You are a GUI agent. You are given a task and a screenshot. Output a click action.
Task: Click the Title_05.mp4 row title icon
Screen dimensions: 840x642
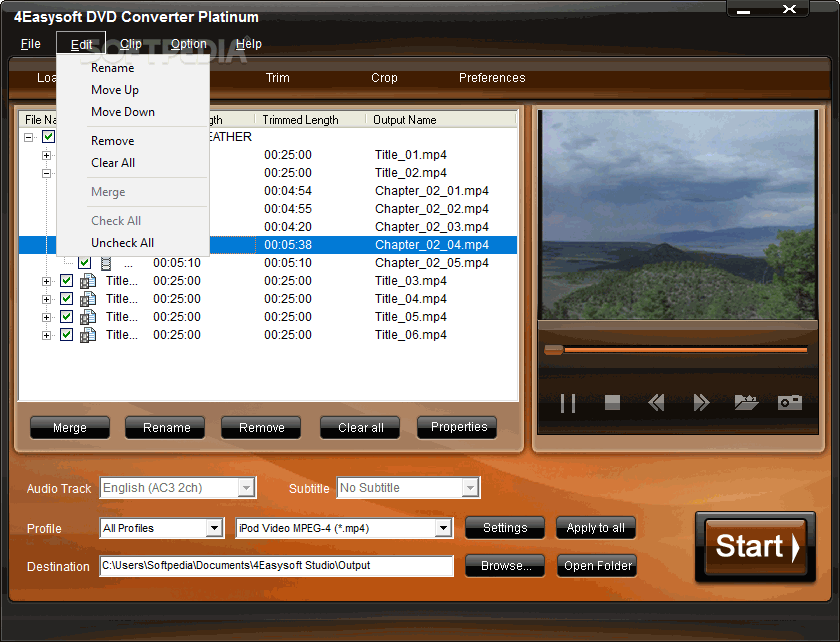click(88, 317)
